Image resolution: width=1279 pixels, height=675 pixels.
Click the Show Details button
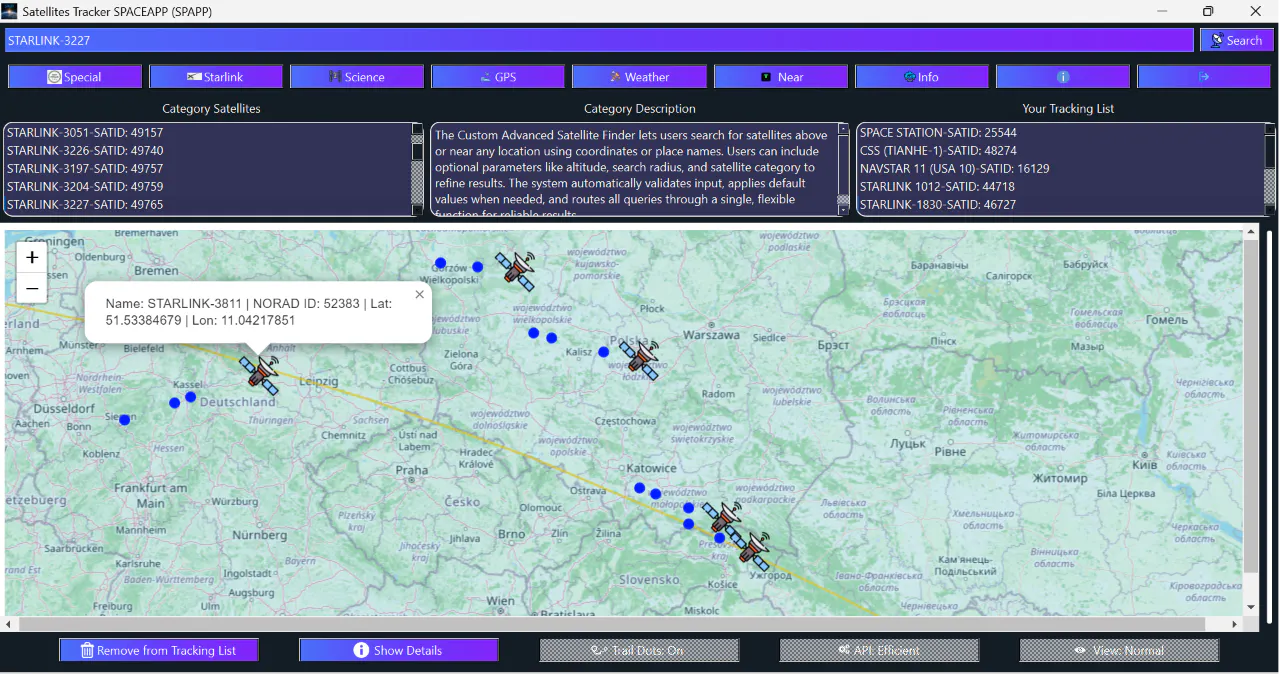[x=398, y=650]
